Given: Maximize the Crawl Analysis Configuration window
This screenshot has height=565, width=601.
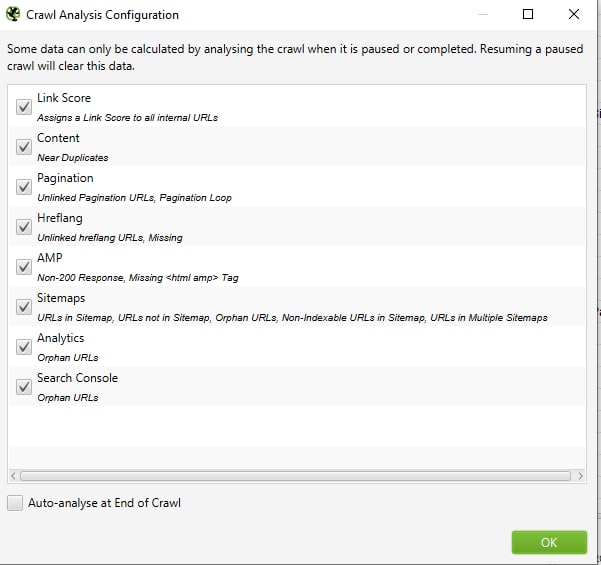Looking at the screenshot, I should point(528,14).
